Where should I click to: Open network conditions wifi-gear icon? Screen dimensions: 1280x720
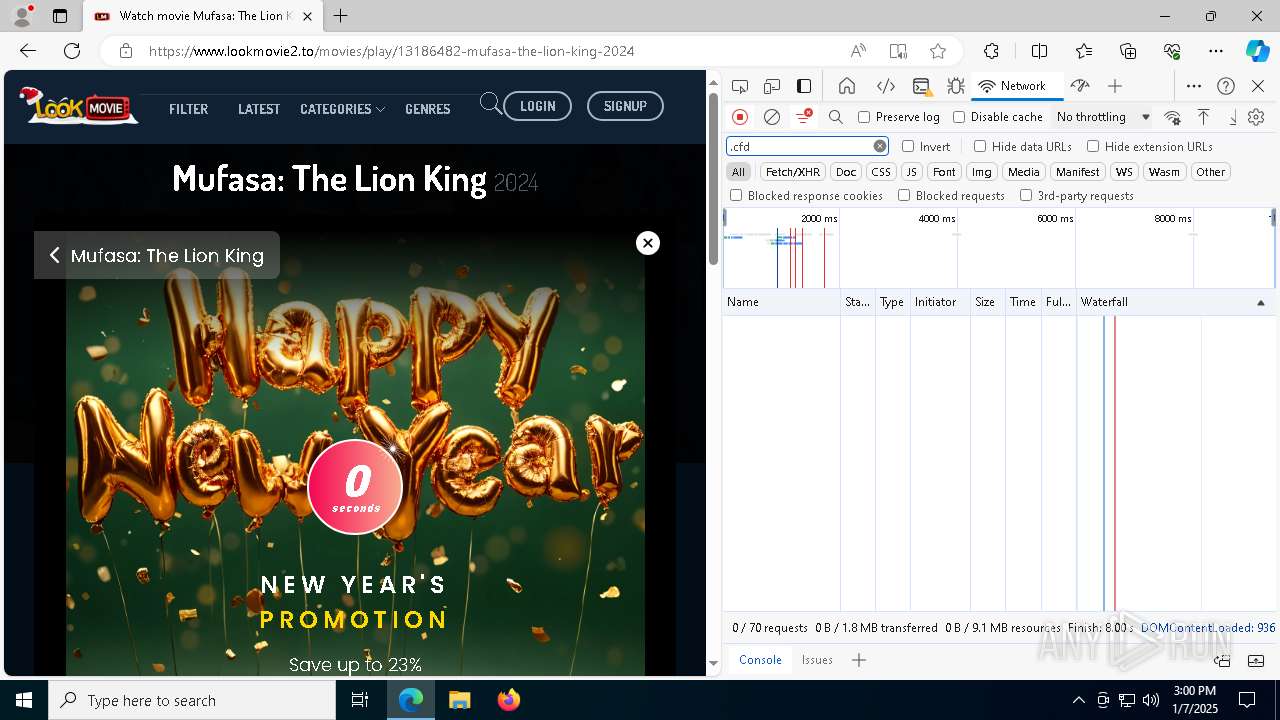pos(1173,117)
